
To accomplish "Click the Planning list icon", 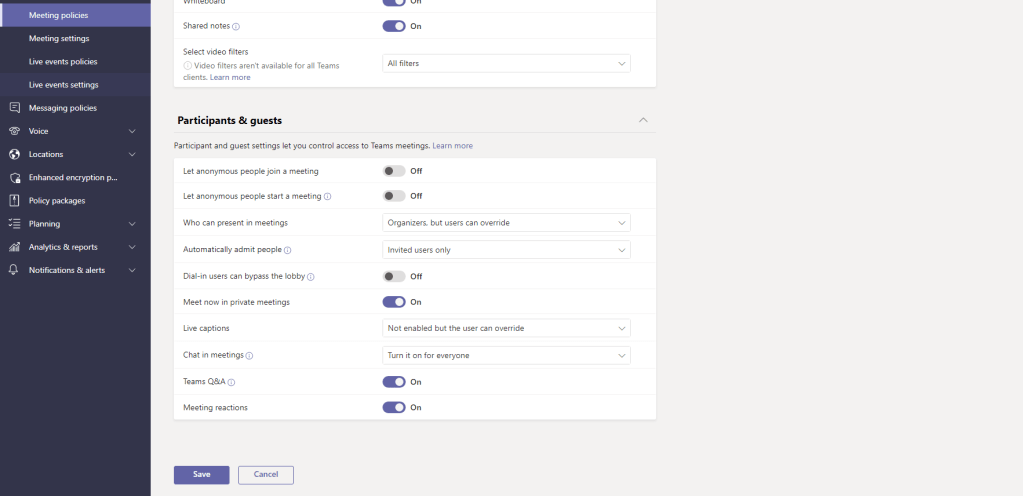I will [14, 224].
